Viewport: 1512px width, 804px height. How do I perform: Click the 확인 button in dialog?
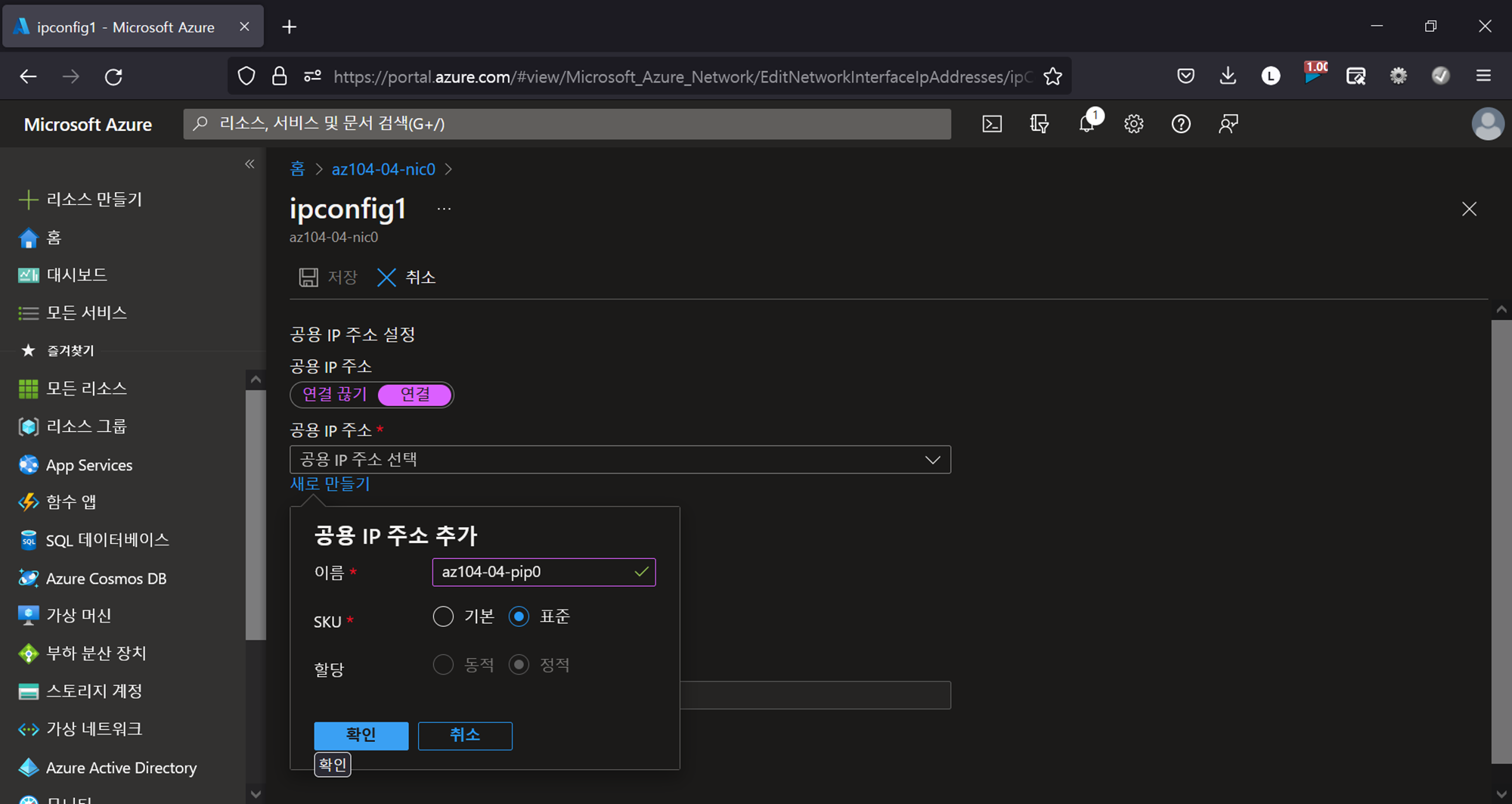361,735
